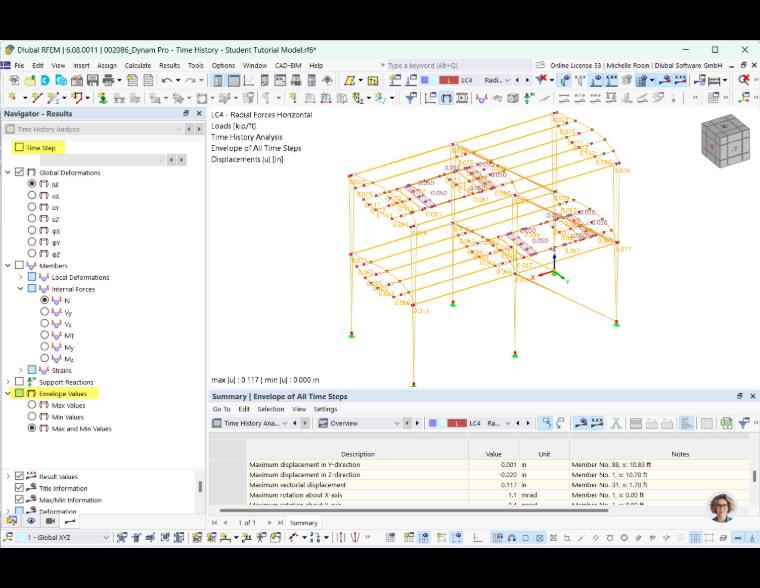
Task: Click the Data navigator tab icon at bottom left
Action: coord(12,521)
